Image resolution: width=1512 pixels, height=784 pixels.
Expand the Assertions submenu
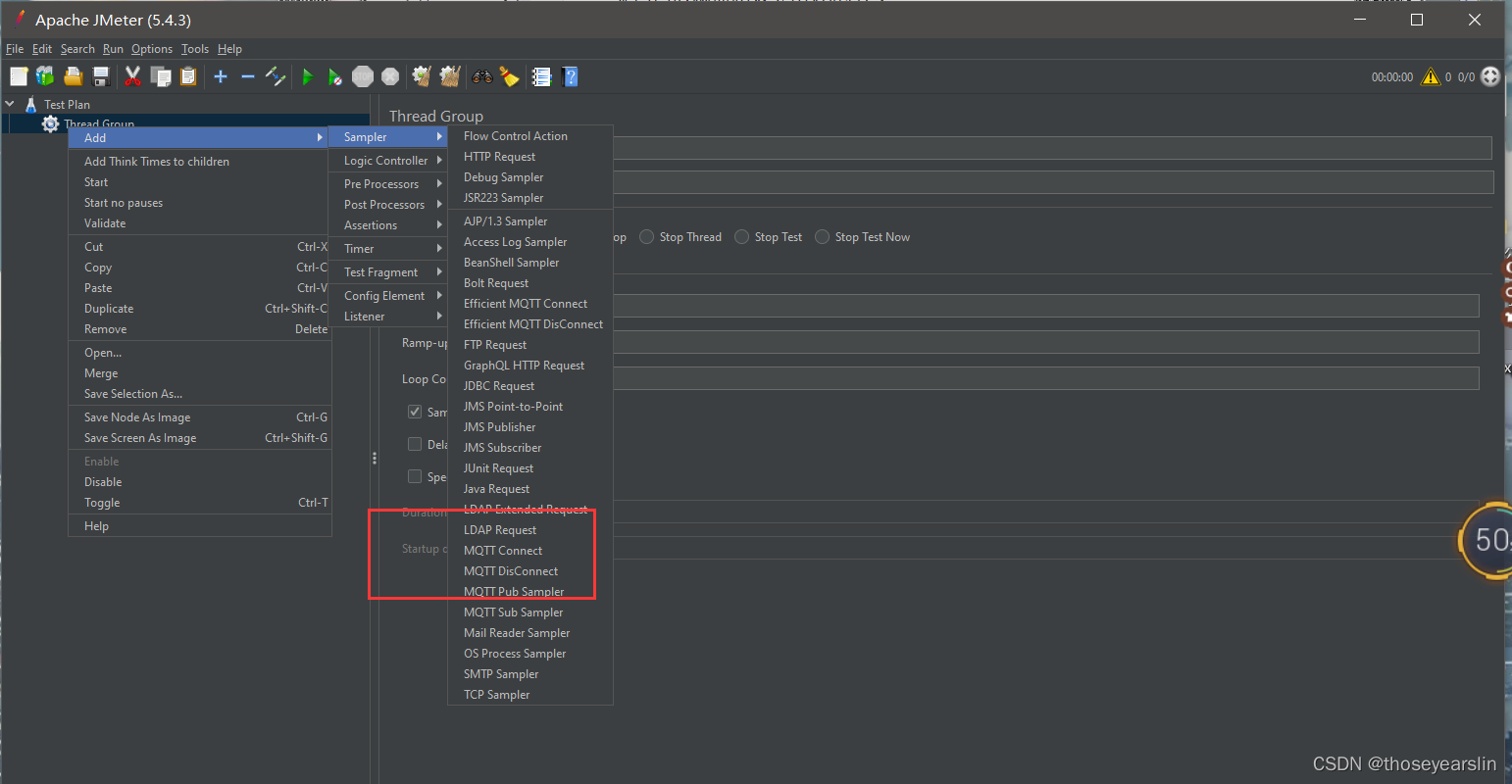(x=387, y=225)
